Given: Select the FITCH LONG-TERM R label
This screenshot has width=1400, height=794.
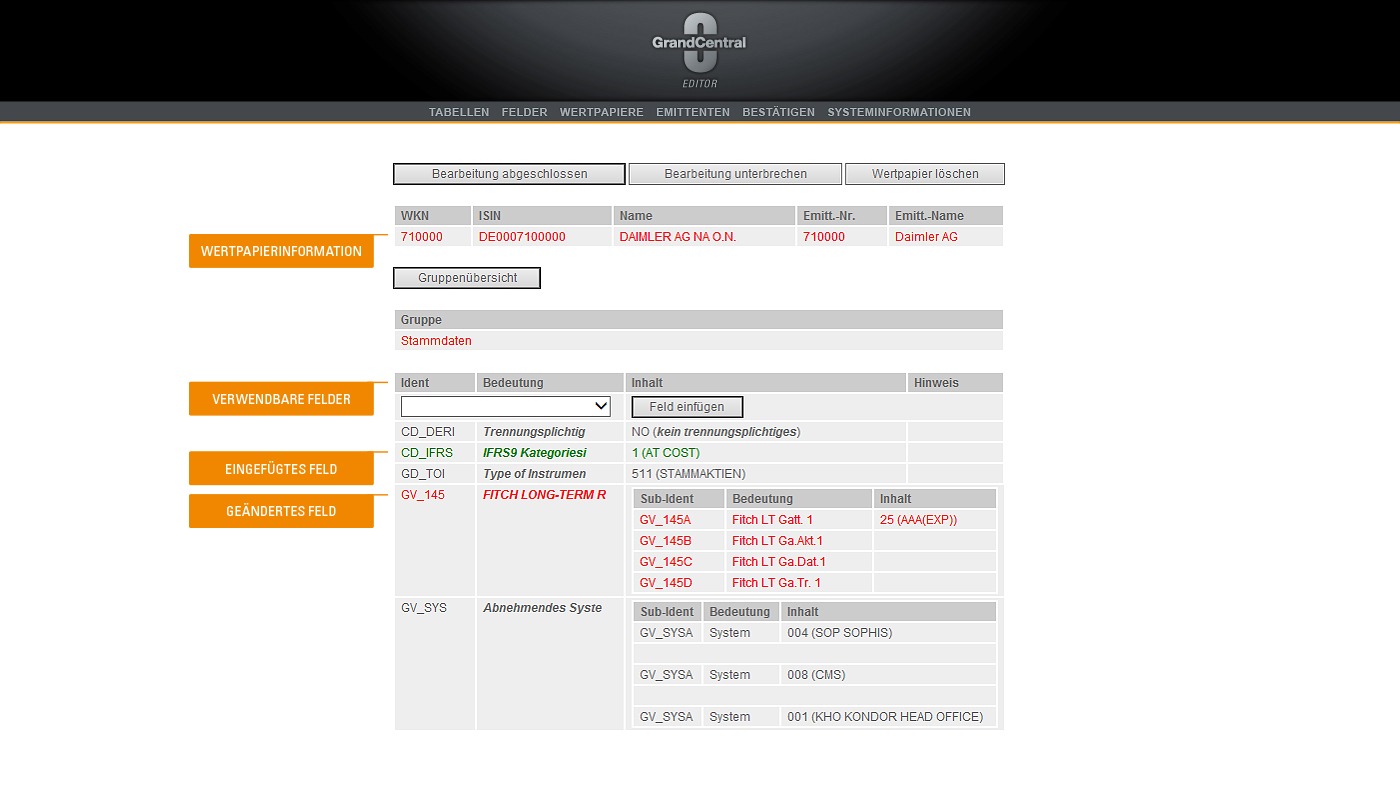Looking at the screenshot, I should [x=545, y=495].
